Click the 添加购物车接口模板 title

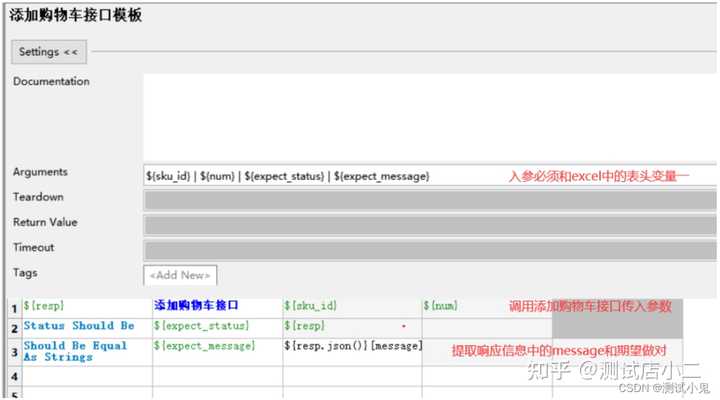click(76, 15)
